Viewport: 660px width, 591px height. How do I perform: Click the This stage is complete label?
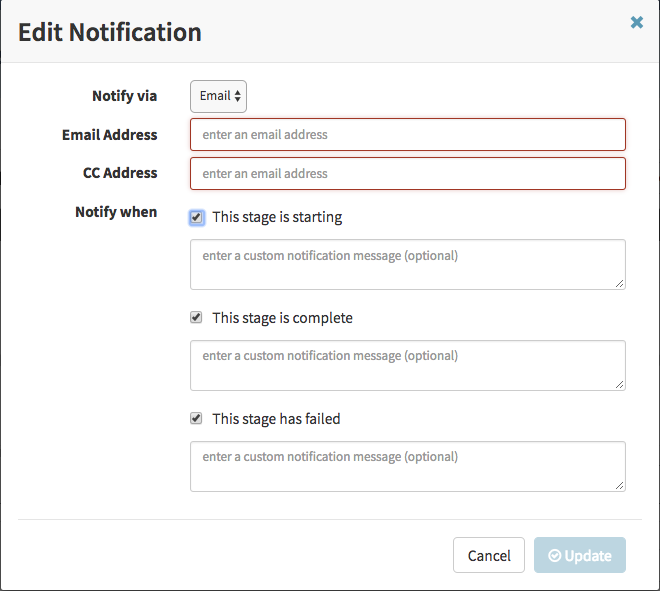pyautogui.click(x=282, y=318)
